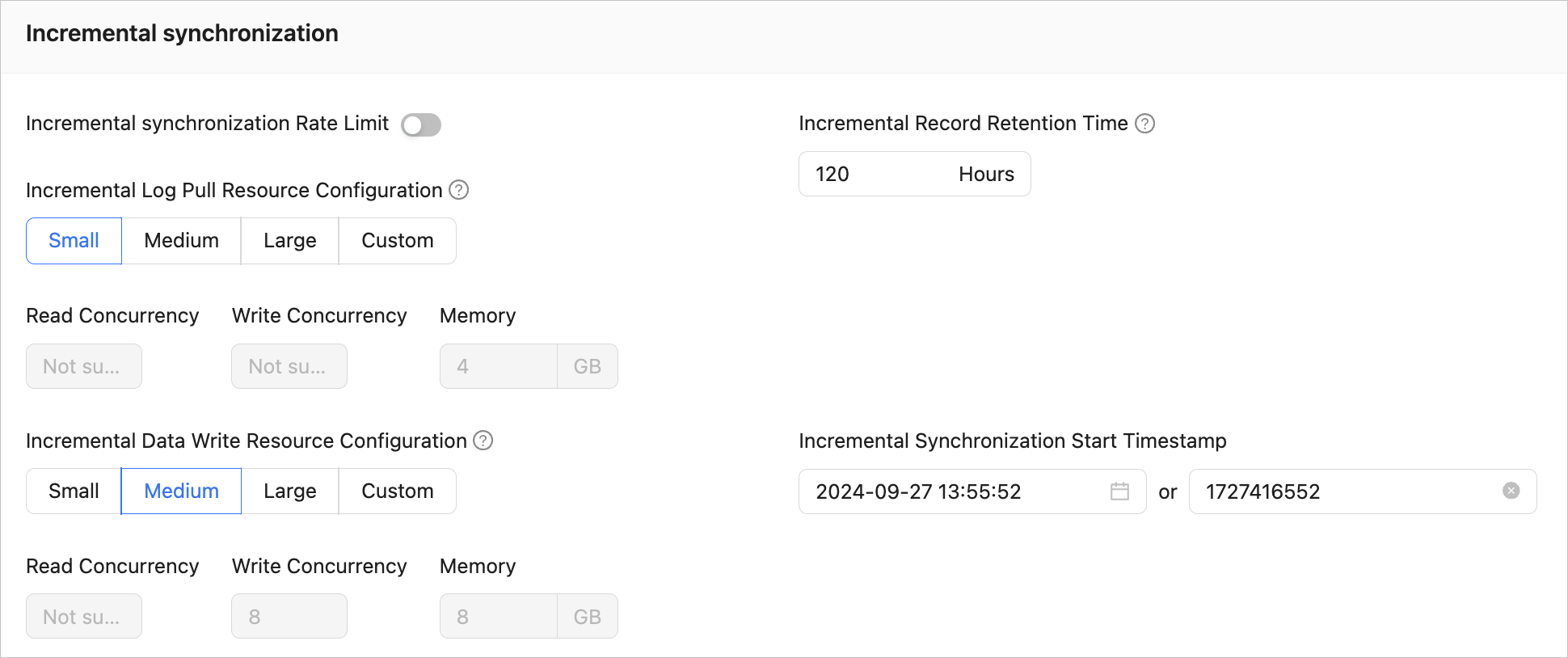
Task: Click help icon beside Incremental Record Retention Time
Action: [x=1144, y=124]
